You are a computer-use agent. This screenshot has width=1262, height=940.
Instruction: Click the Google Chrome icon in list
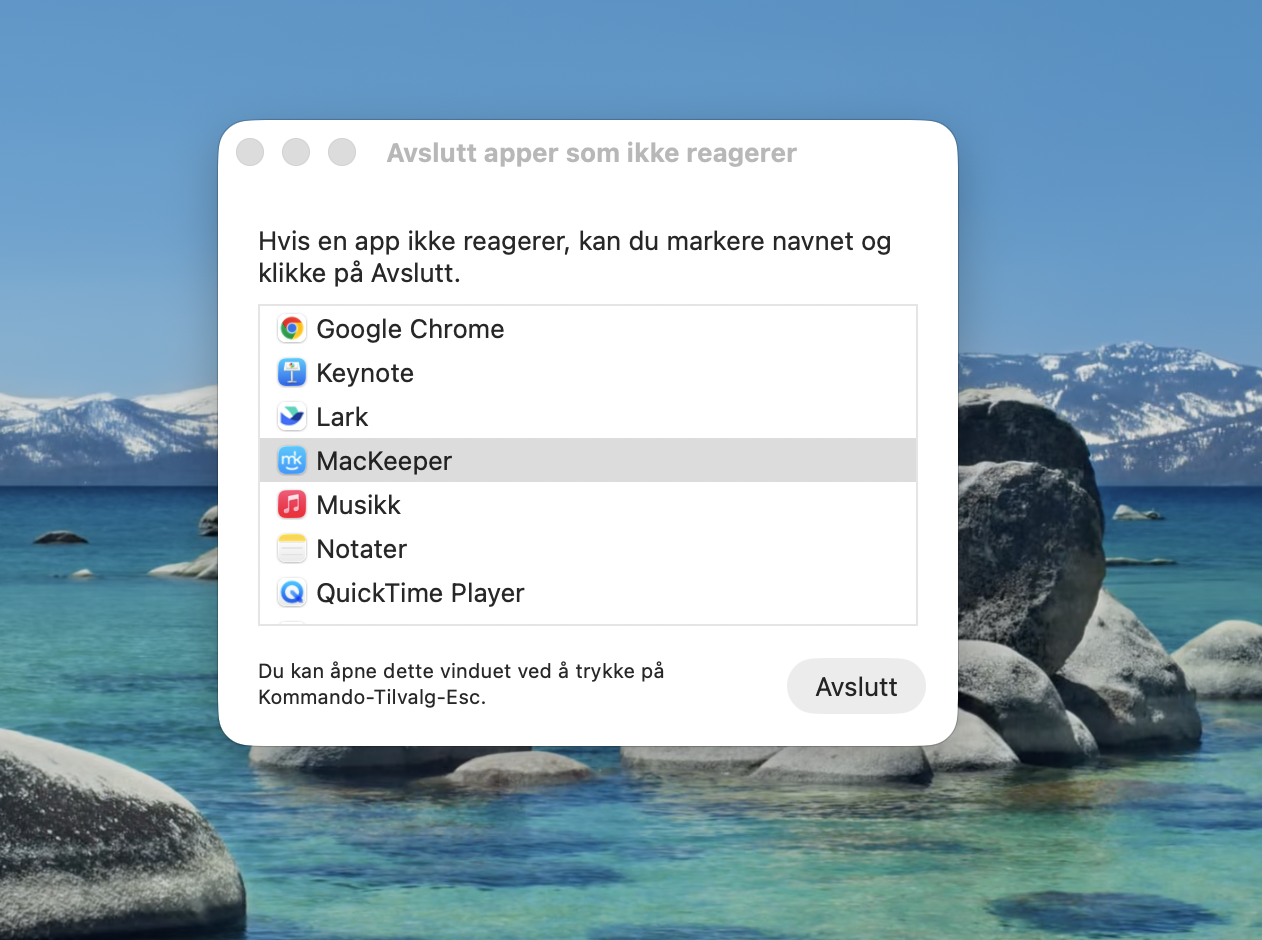click(x=292, y=329)
